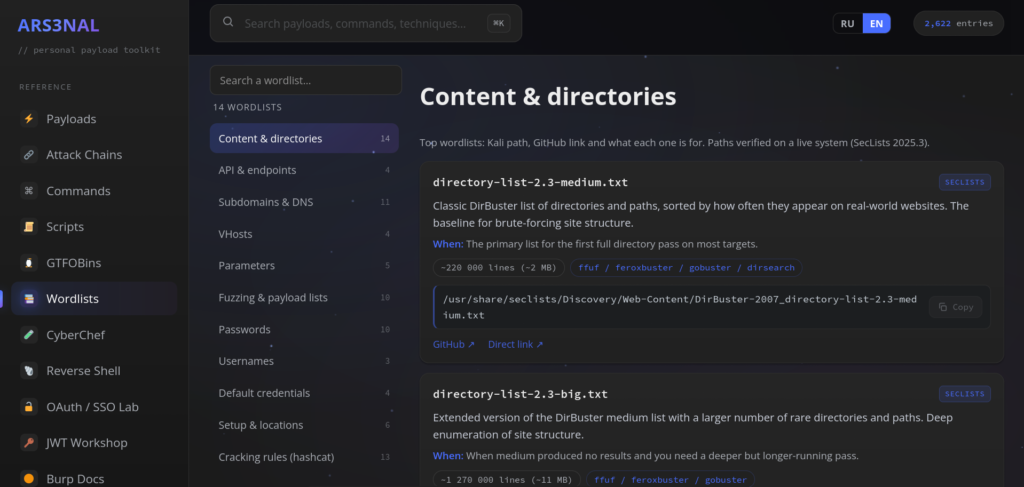
Task: Select Setup & locations category
Action: [x=304, y=425]
